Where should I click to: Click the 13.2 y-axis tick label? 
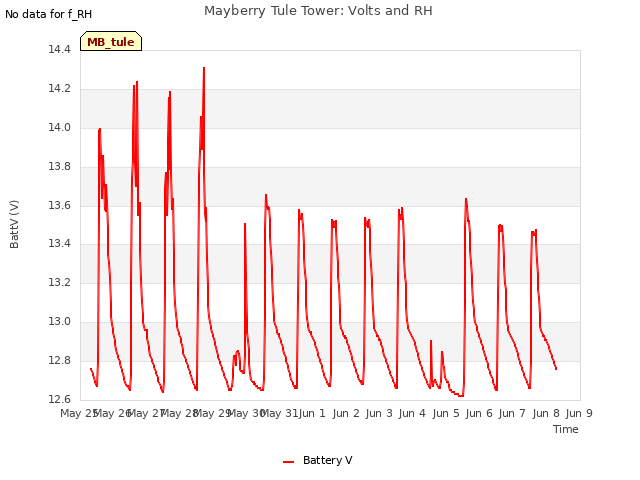60,282
